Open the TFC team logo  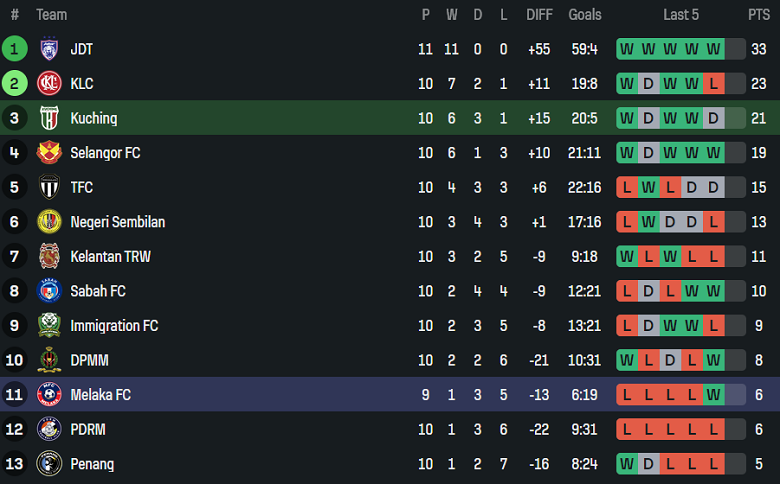point(49,187)
